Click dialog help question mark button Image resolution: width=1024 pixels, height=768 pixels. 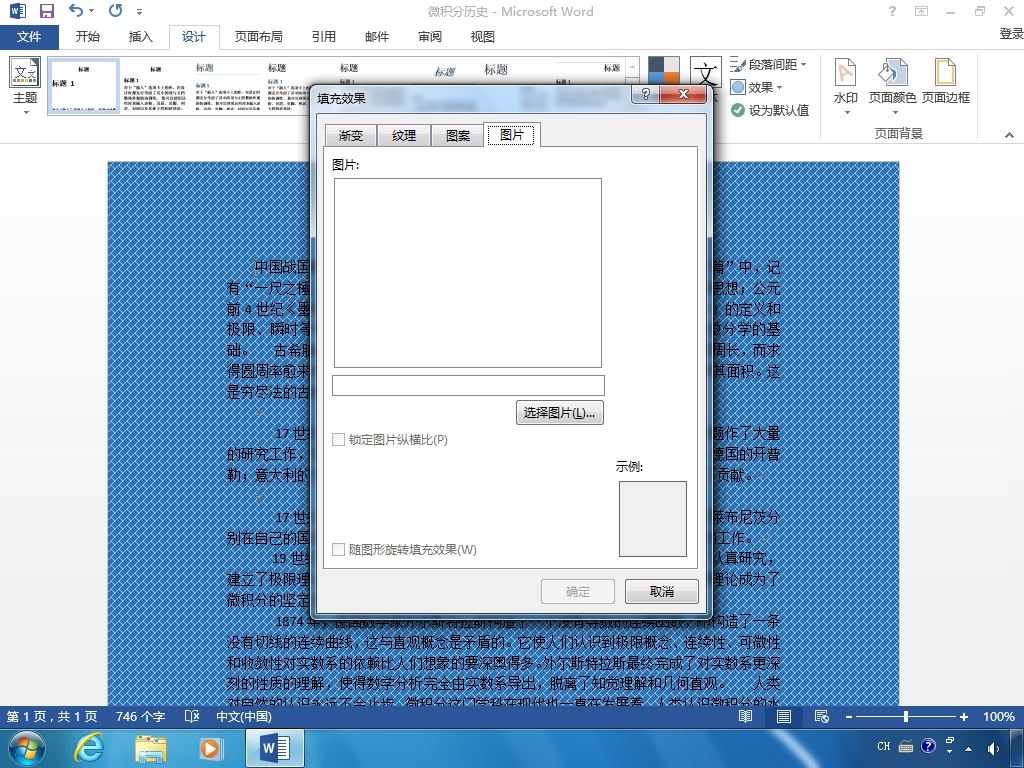(645, 94)
